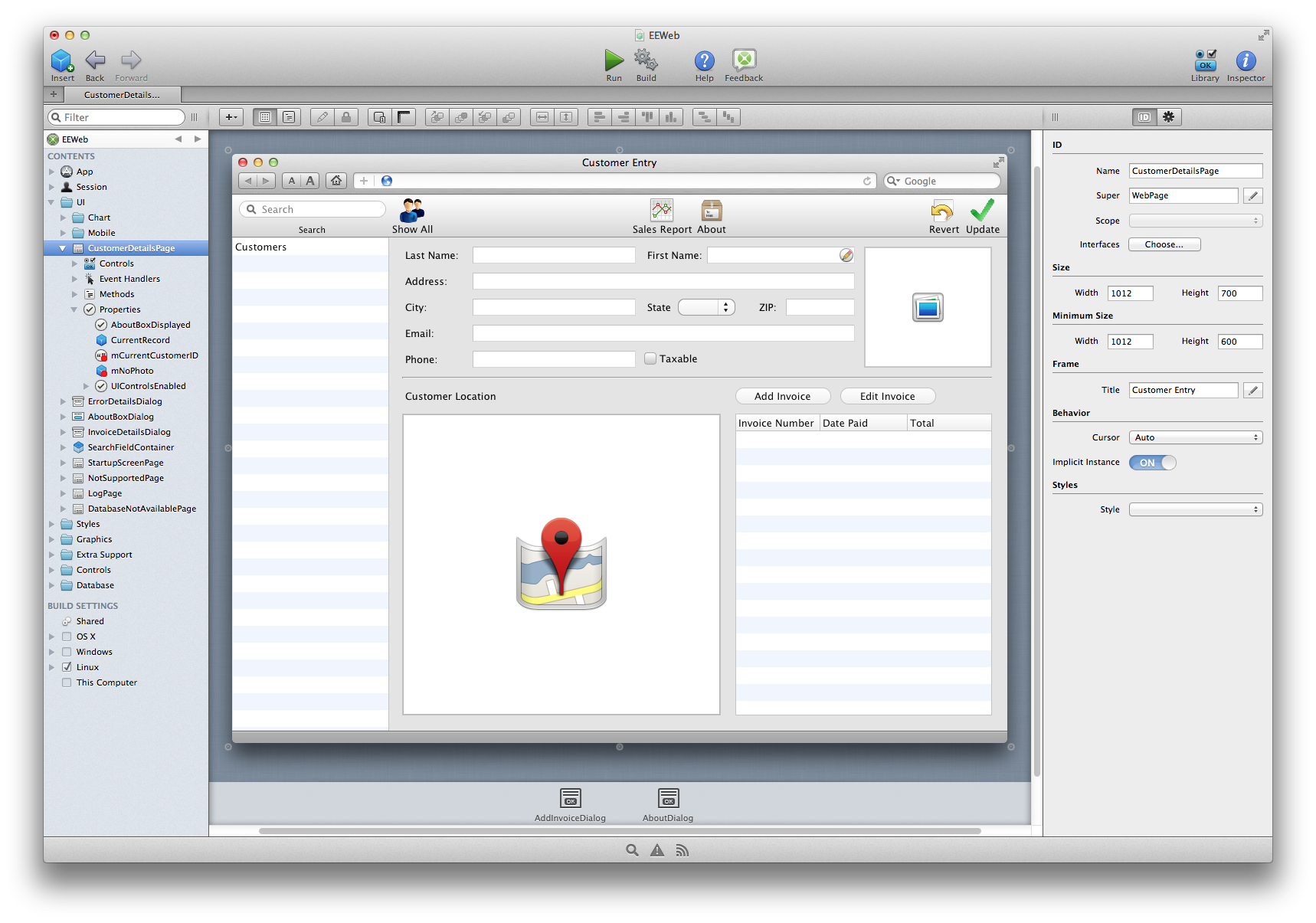The width and height of the screenshot is (1316, 923).
Task: Go Back in the toolbar
Action: 95,60
